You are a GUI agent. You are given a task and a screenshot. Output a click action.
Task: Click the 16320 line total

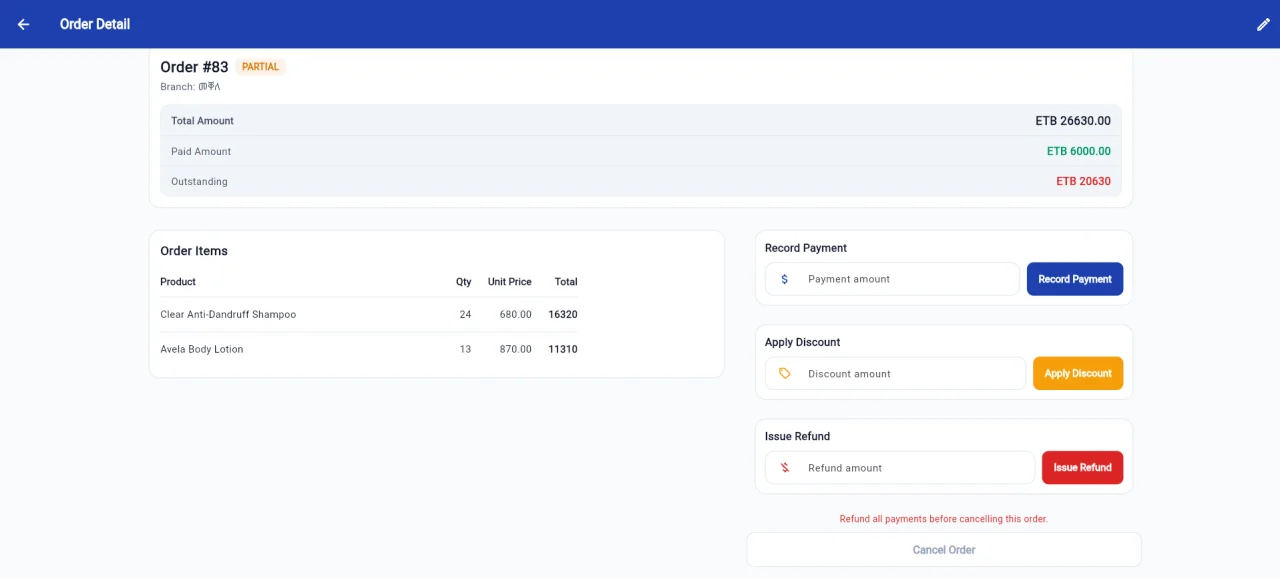click(563, 314)
